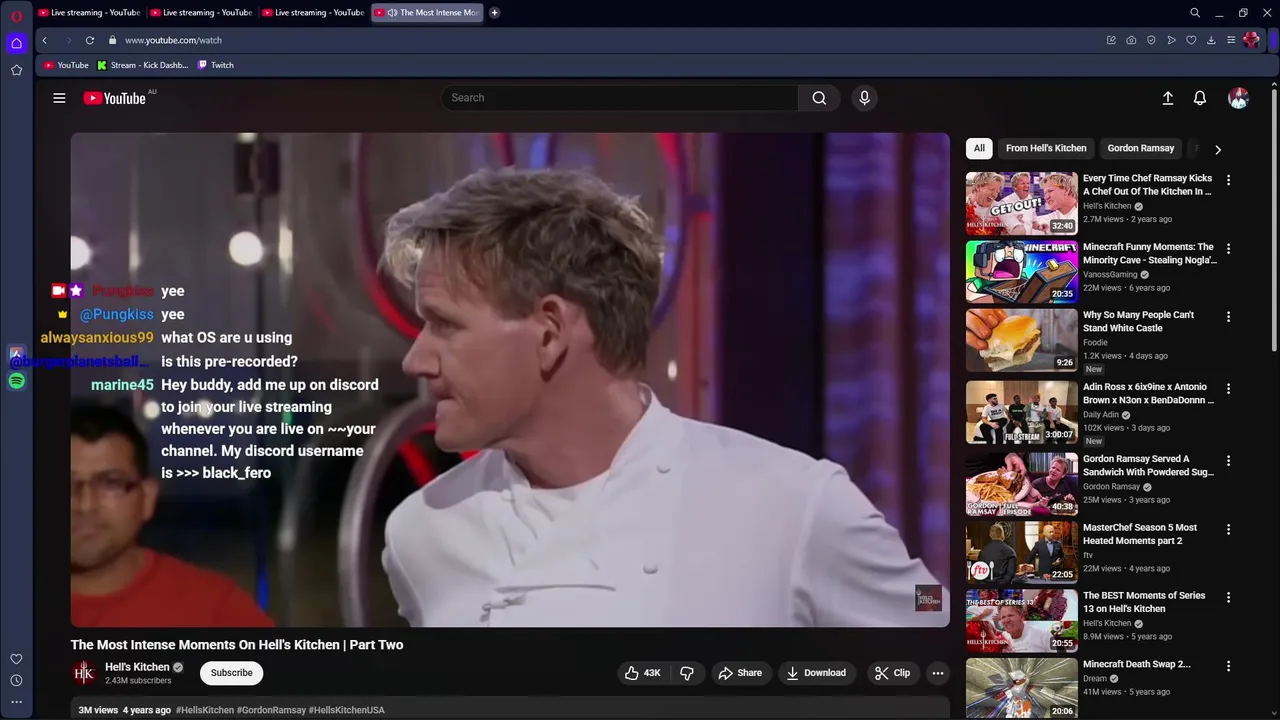
Task: Click the YouTube search magnifier button
Action: click(x=819, y=98)
